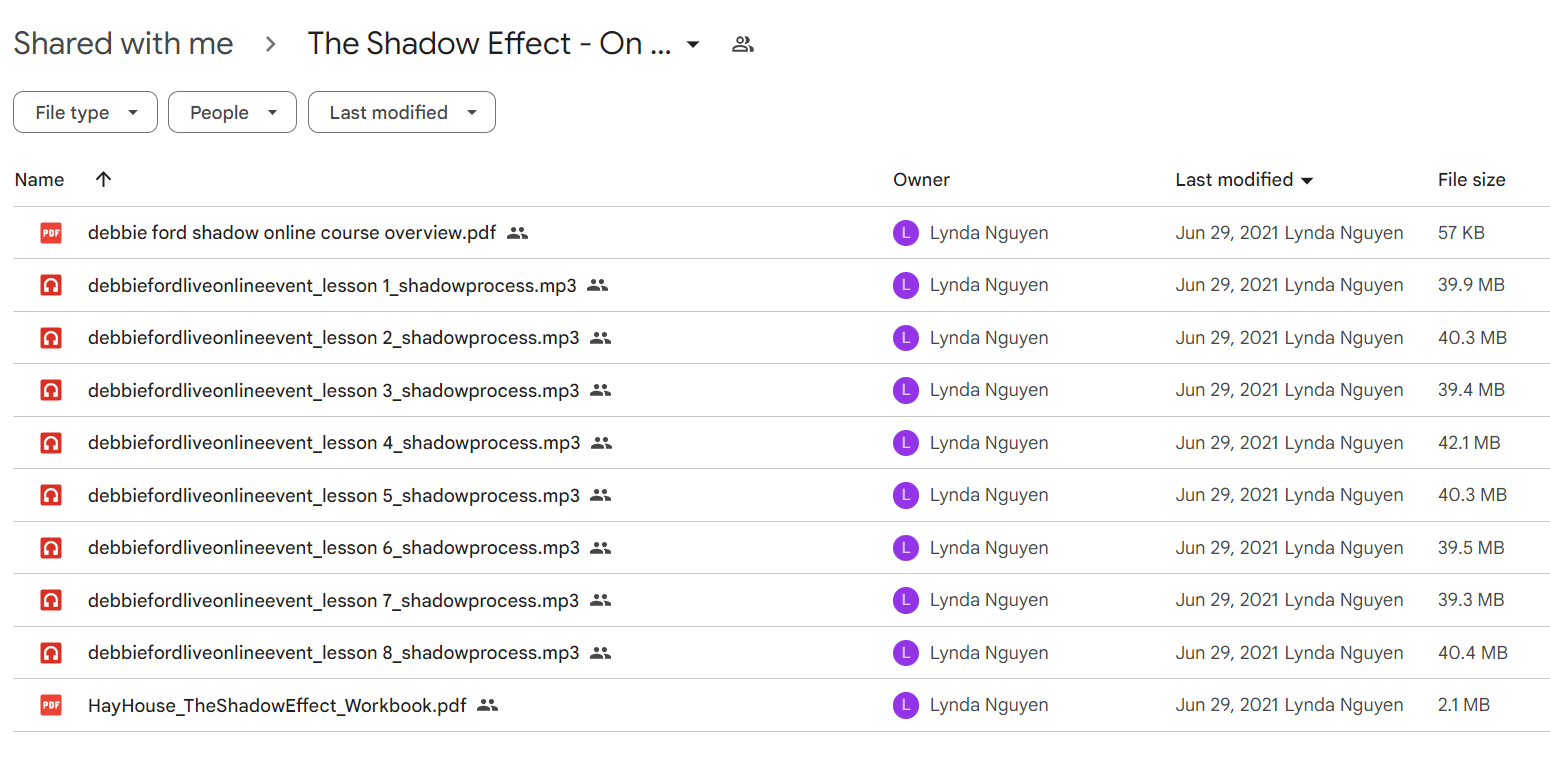1550x773 pixels.
Task: Click the 42.1 MB file size
Action: pyautogui.click(x=1469, y=443)
